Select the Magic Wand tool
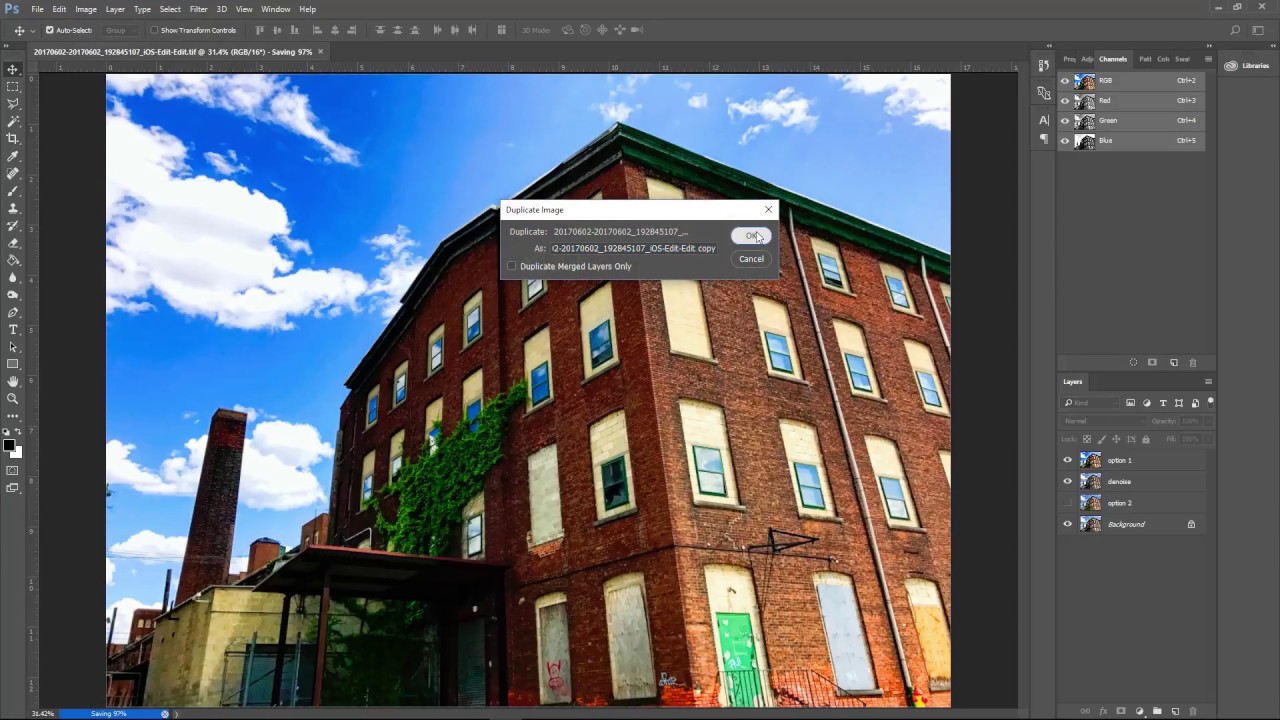This screenshot has height=720, width=1280. (13, 121)
